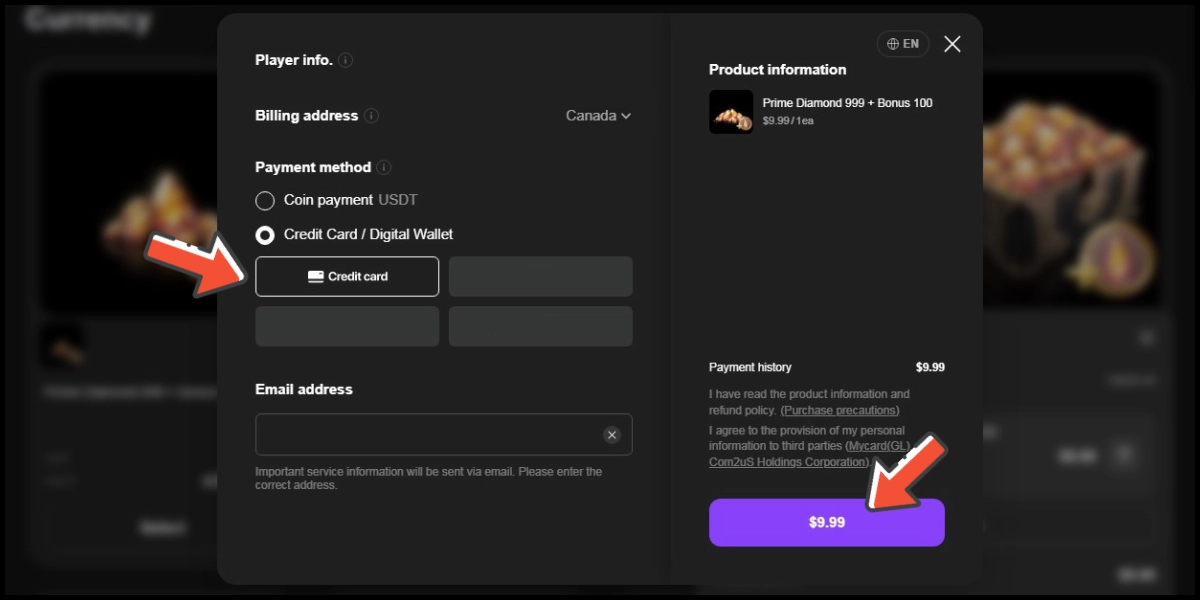Close the payment dialog with X
The height and width of the screenshot is (600, 1200).
click(952, 44)
